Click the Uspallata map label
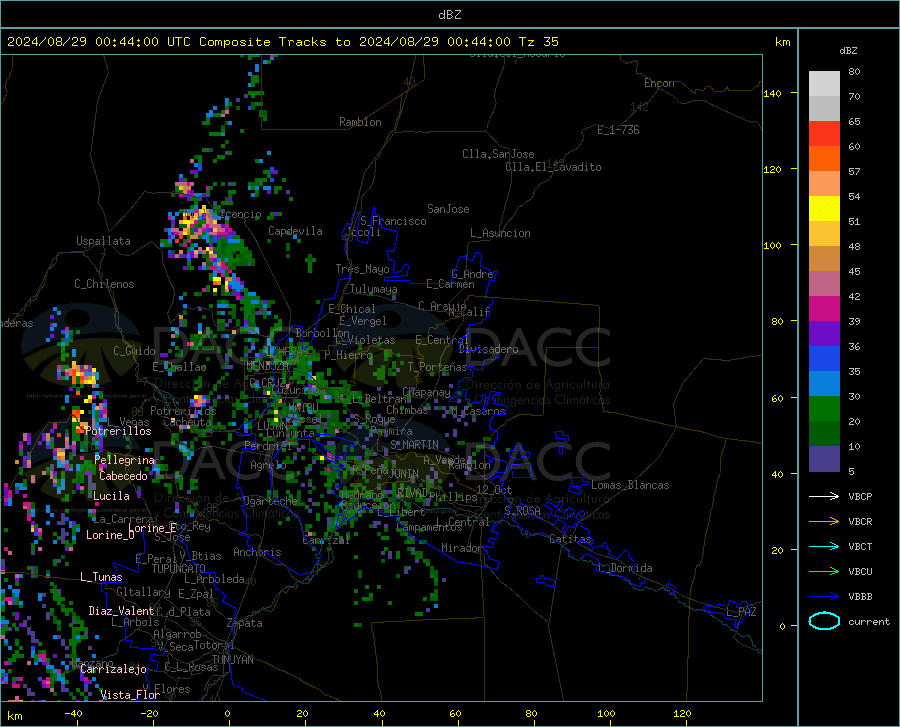This screenshot has width=900, height=727. coord(103,241)
